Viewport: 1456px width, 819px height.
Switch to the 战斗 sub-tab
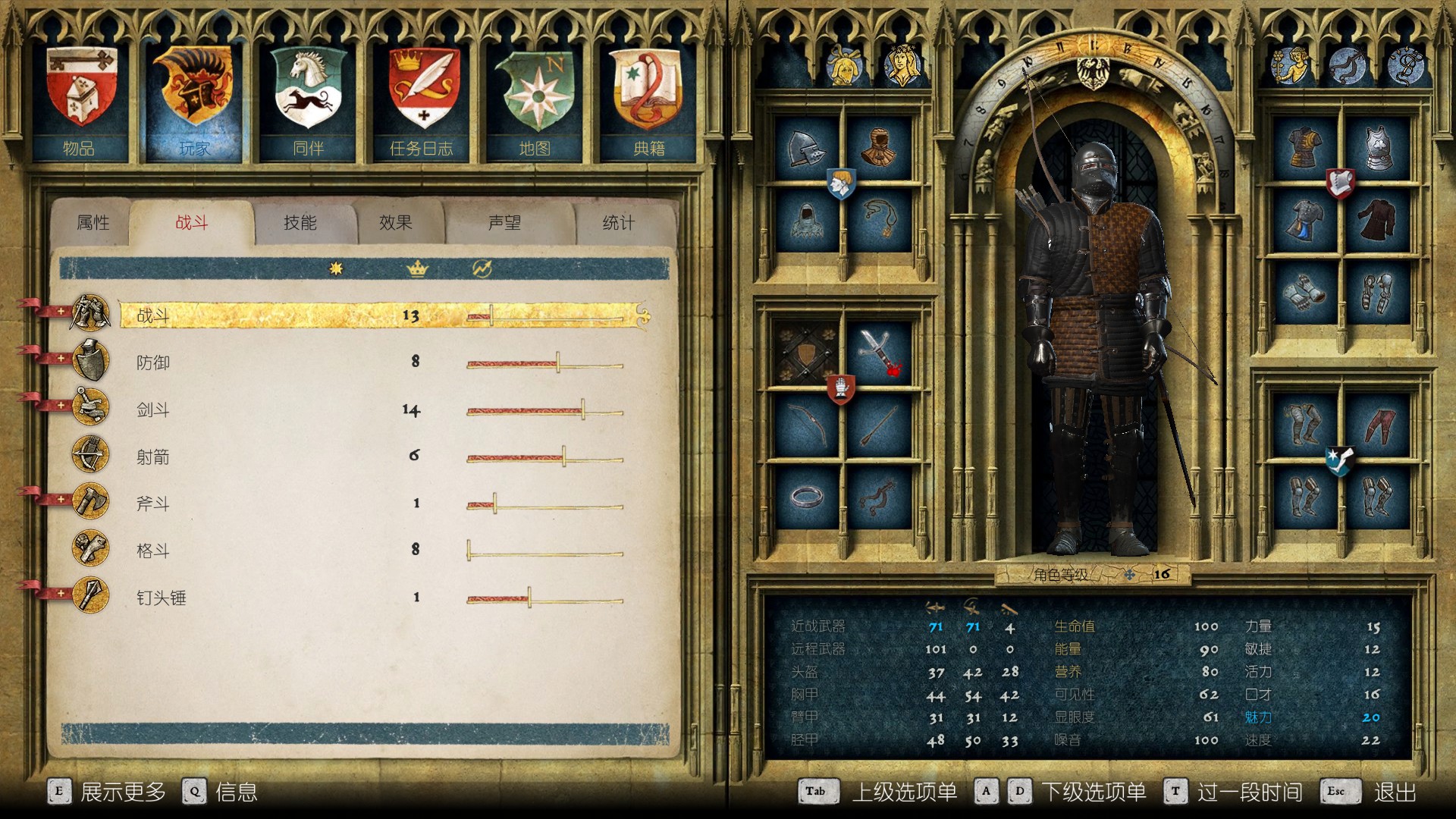pyautogui.click(x=192, y=222)
